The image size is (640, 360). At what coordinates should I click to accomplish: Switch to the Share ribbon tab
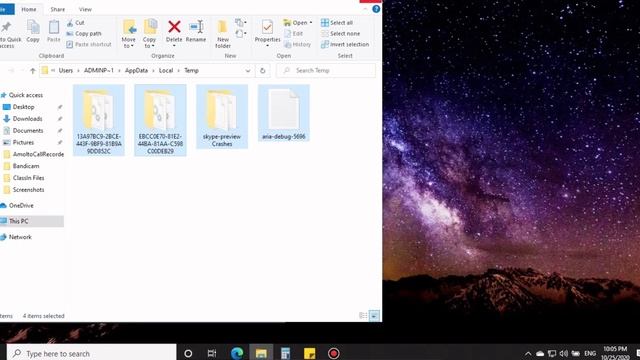coord(58,9)
